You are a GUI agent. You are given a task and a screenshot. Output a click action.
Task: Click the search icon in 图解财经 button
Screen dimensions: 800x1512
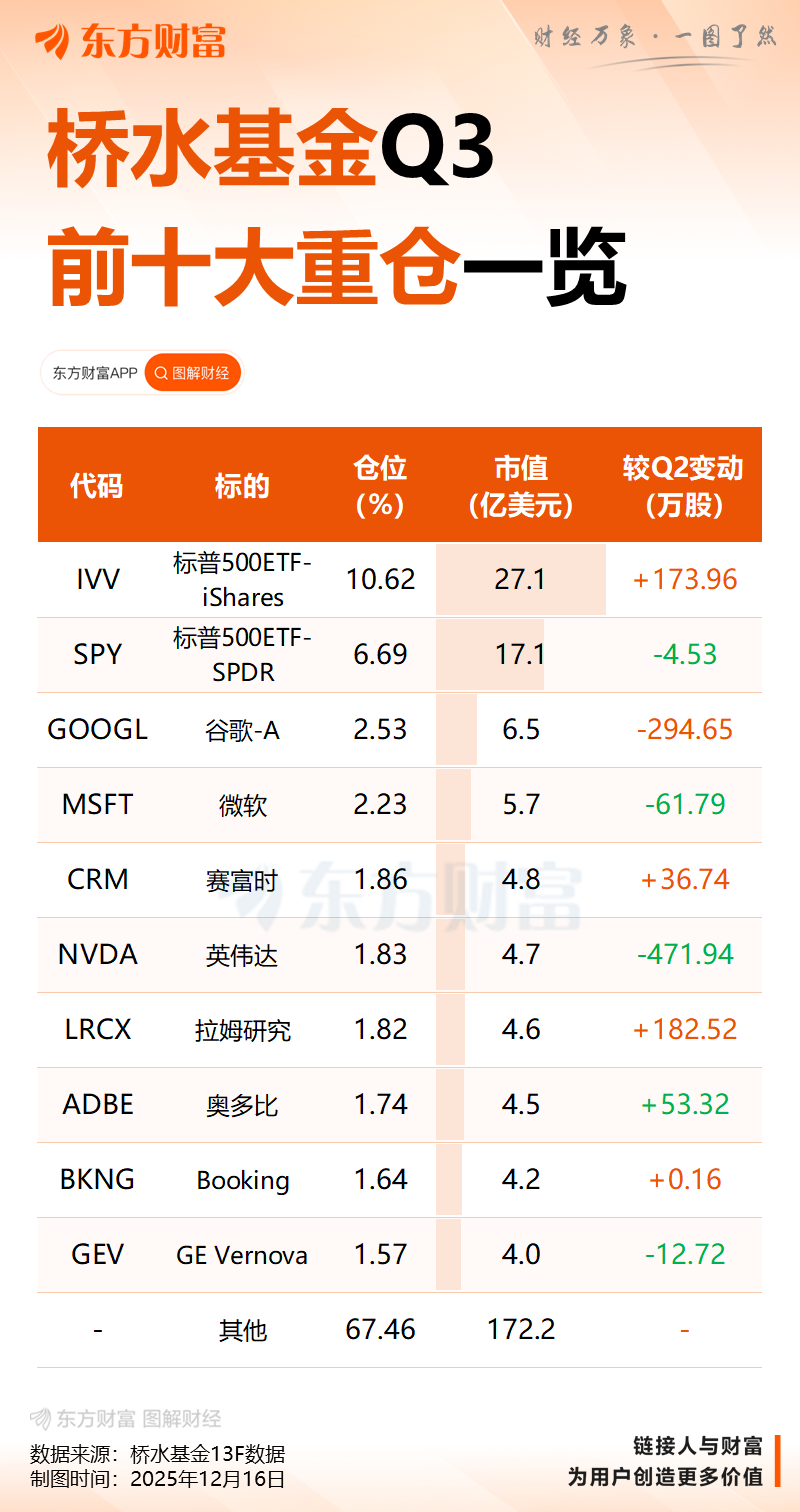pos(161,374)
